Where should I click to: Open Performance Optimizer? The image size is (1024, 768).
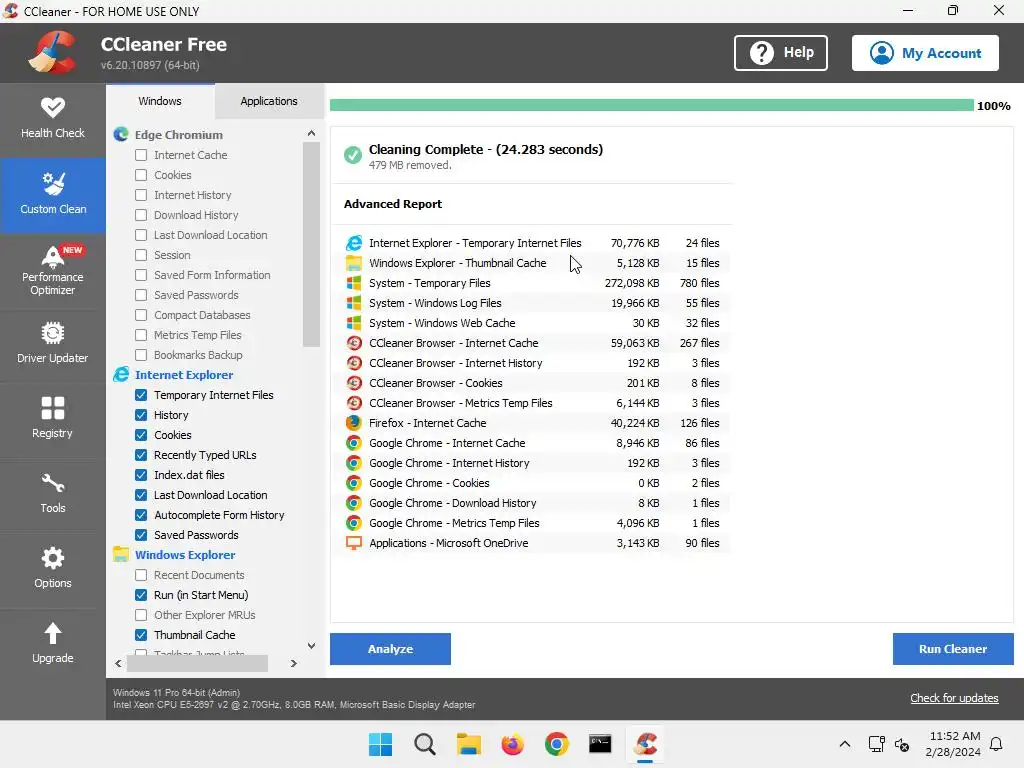(52, 270)
